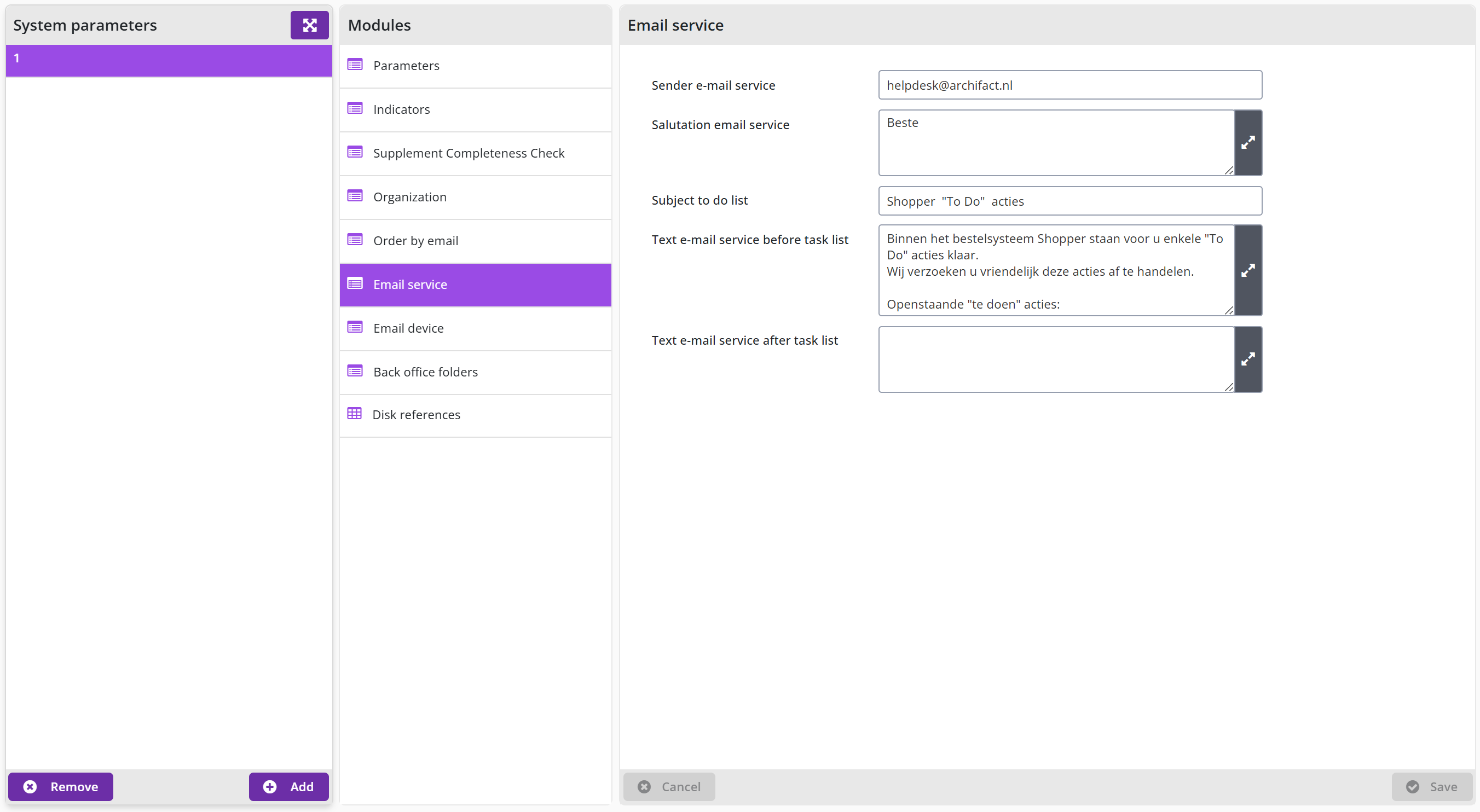Image resolution: width=1480 pixels, height=812 pixels.
Task: Click the Cancel button
Action: pos(669,786)
